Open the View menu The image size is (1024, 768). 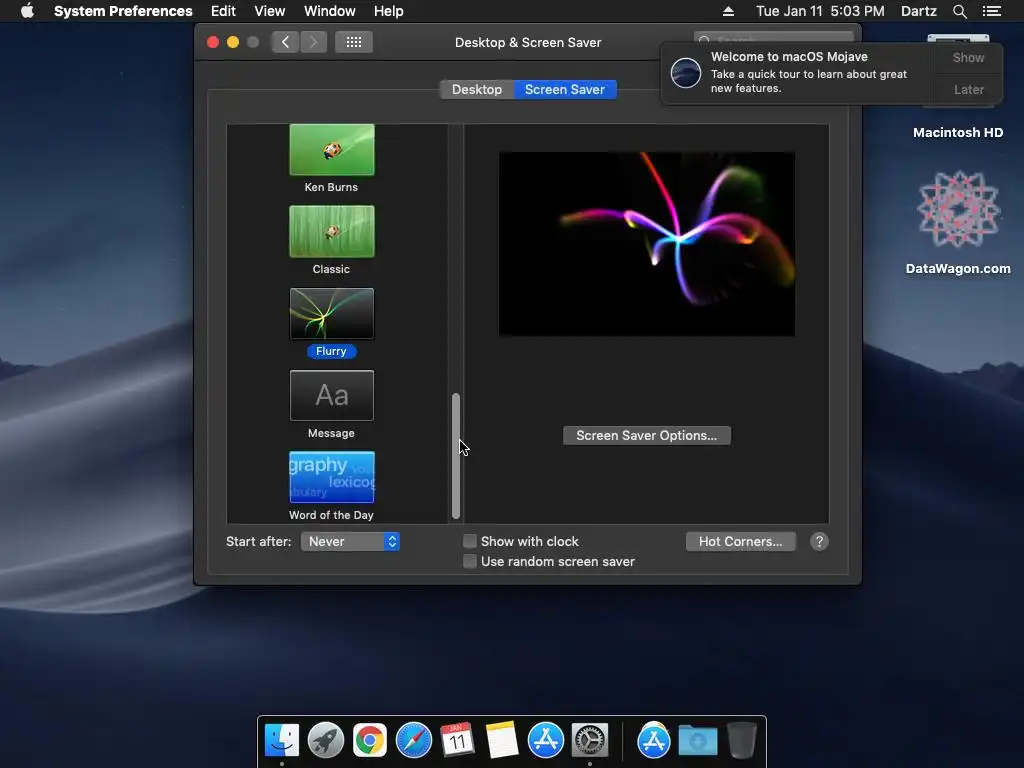point(270,11)
